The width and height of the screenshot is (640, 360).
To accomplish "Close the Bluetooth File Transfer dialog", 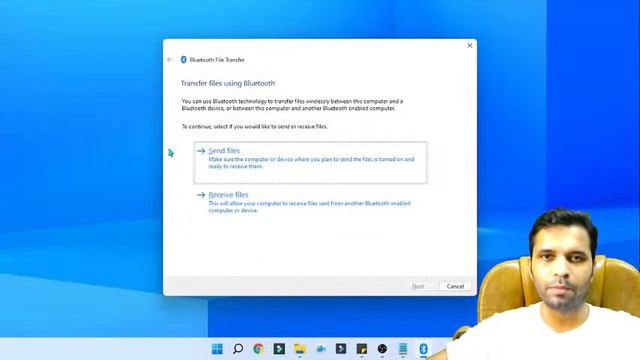I will click(x=469, y=45).
